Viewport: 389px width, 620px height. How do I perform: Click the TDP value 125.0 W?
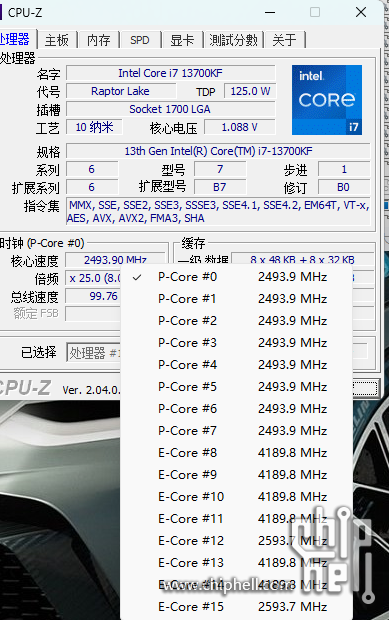(250, 91)
